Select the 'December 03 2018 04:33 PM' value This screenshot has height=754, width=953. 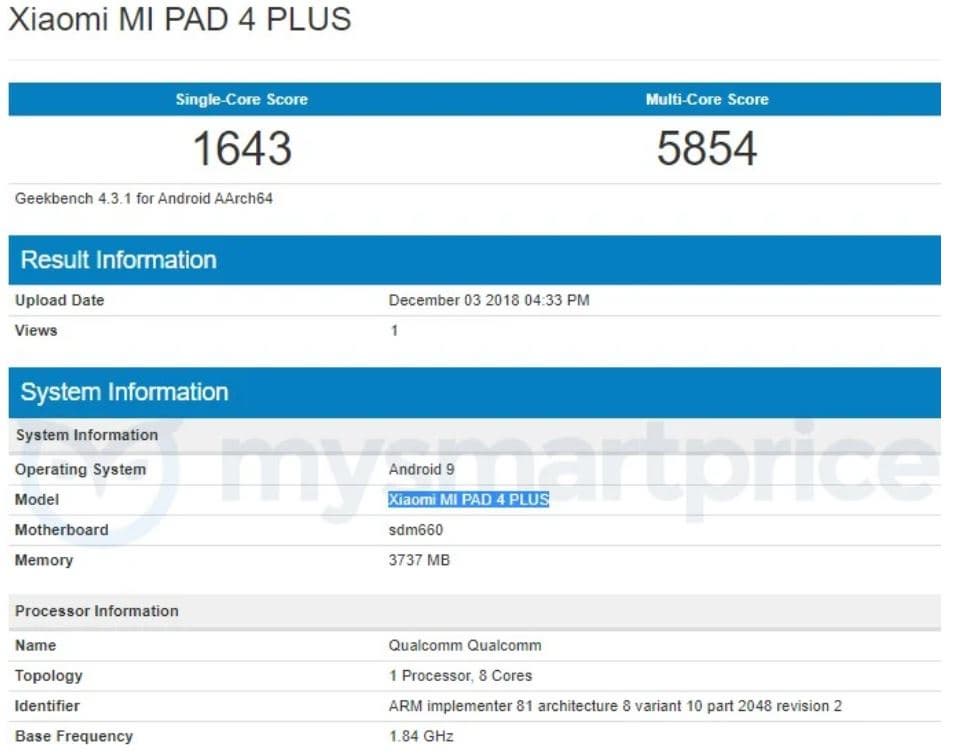click(489, 300)
